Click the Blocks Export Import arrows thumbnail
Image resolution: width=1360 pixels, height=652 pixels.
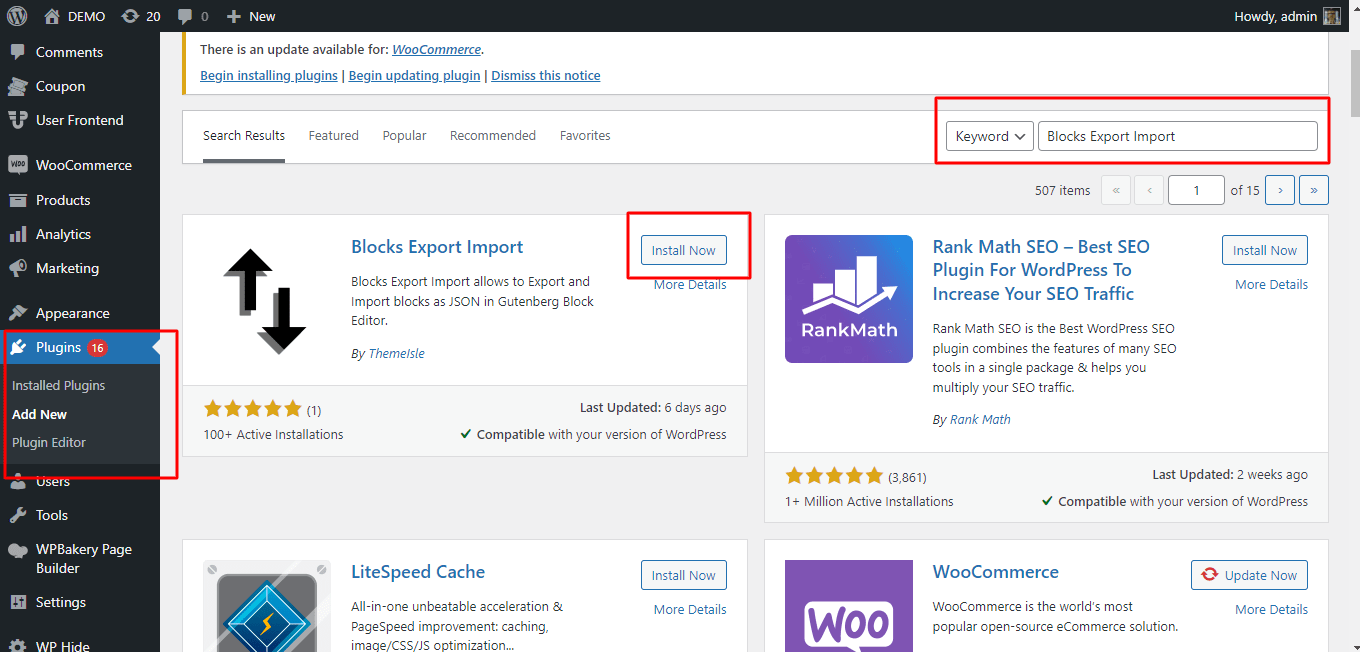(x=264, y=300)
